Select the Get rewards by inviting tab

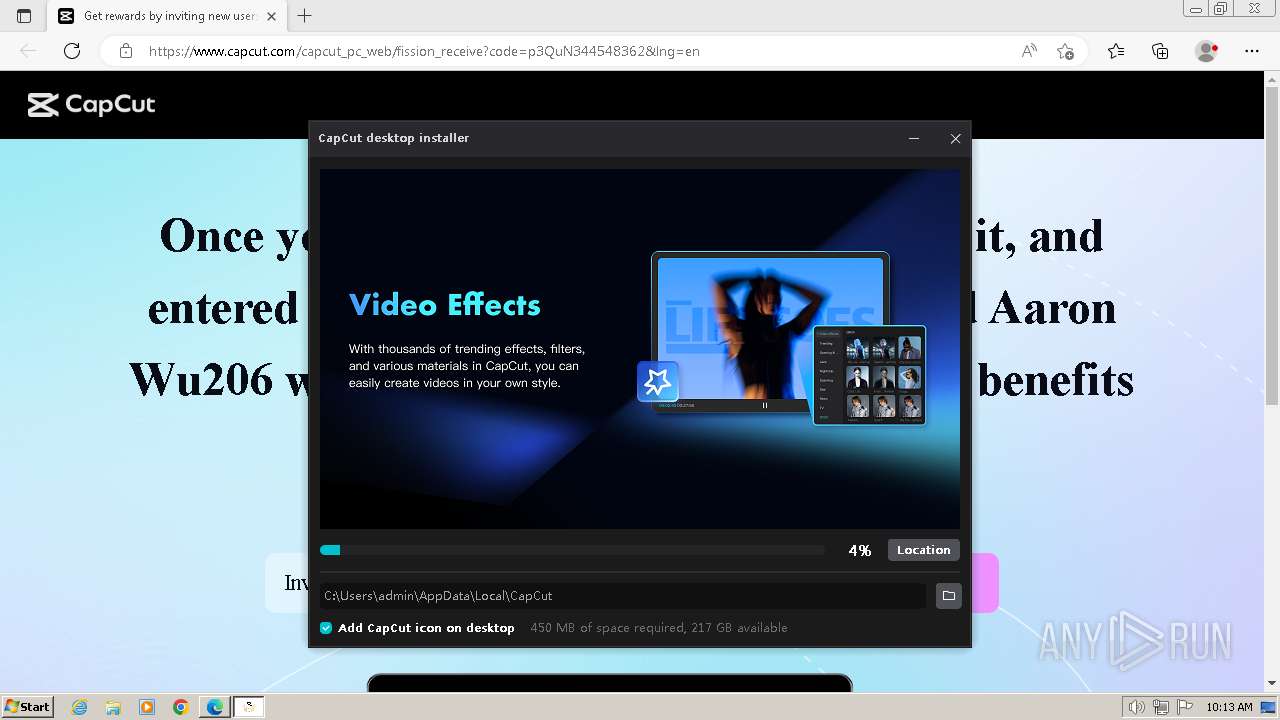(165, 16)
